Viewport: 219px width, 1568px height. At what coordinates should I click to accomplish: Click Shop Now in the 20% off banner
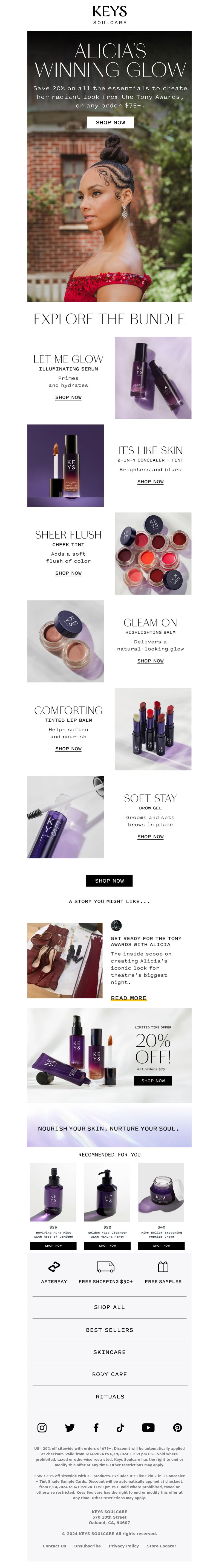pos(153,1080)
